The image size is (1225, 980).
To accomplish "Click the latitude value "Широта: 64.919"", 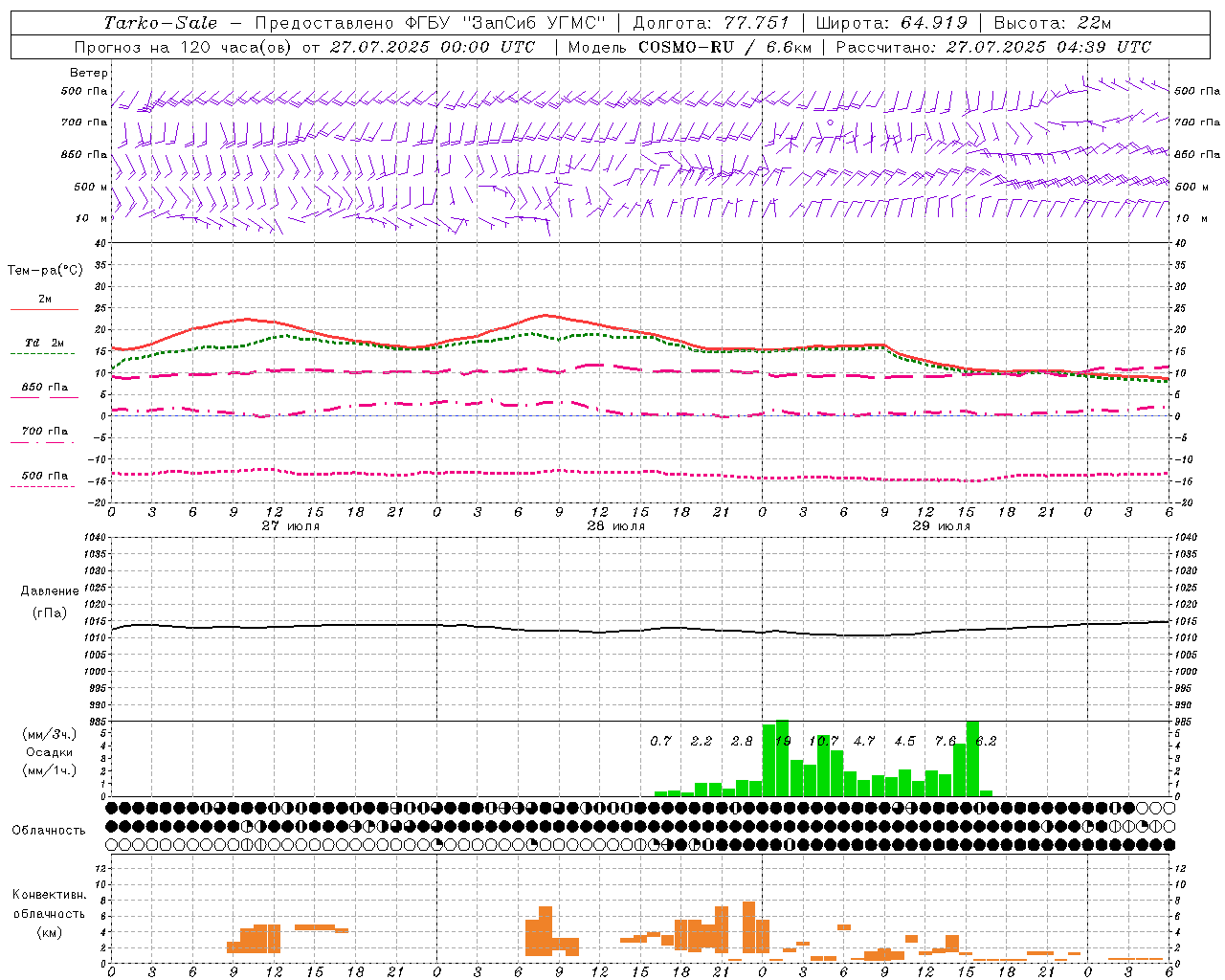I will click(x=892, y=23).
